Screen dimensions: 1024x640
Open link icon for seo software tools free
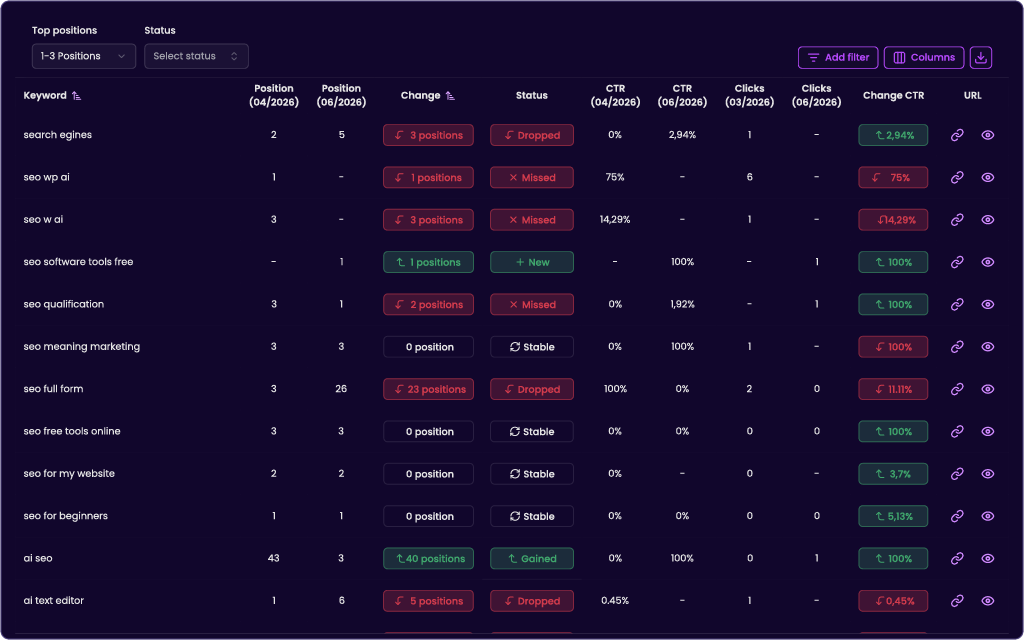957,262
